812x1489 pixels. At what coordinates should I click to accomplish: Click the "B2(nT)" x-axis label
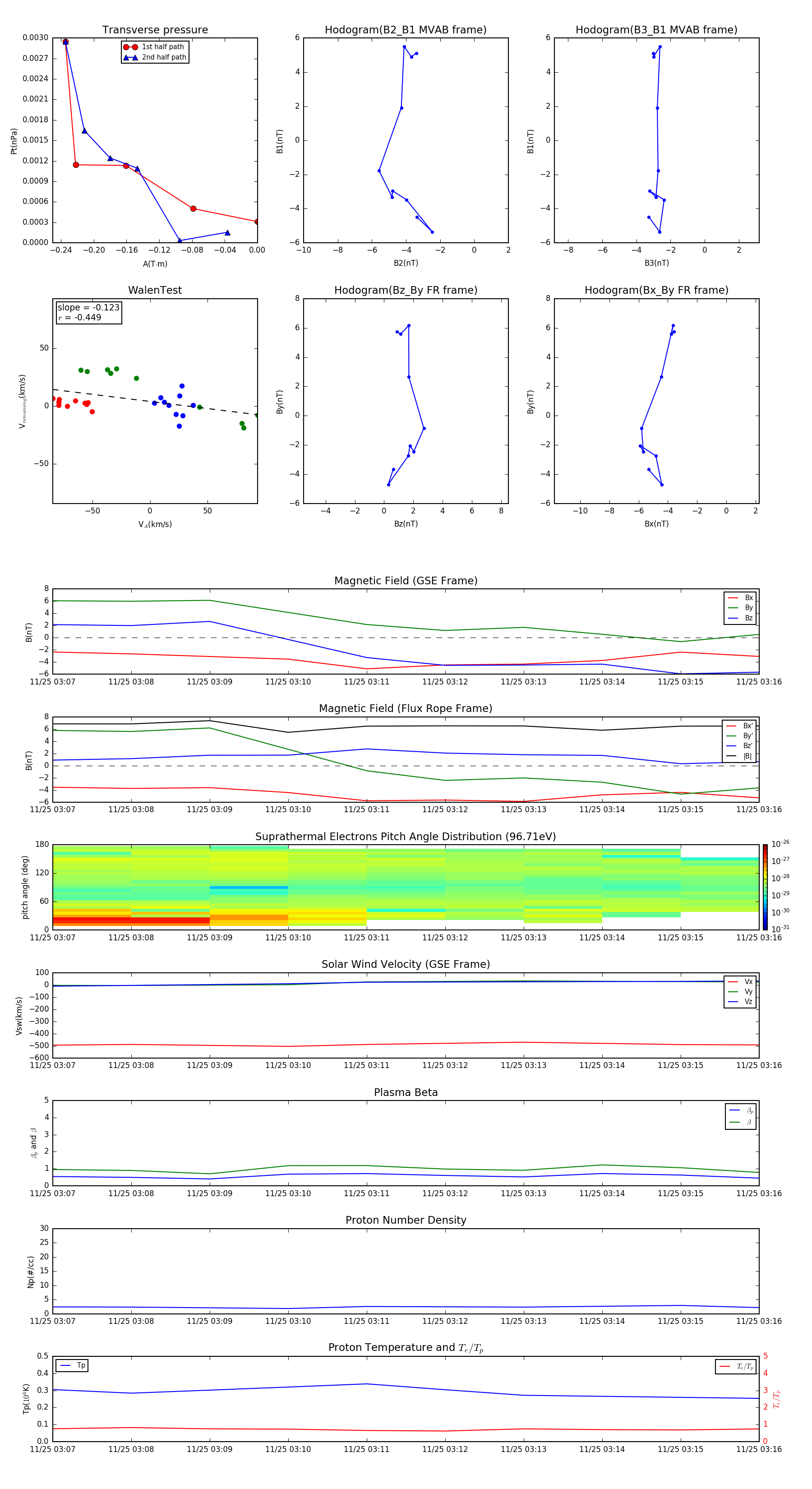(x=406, y=263)
